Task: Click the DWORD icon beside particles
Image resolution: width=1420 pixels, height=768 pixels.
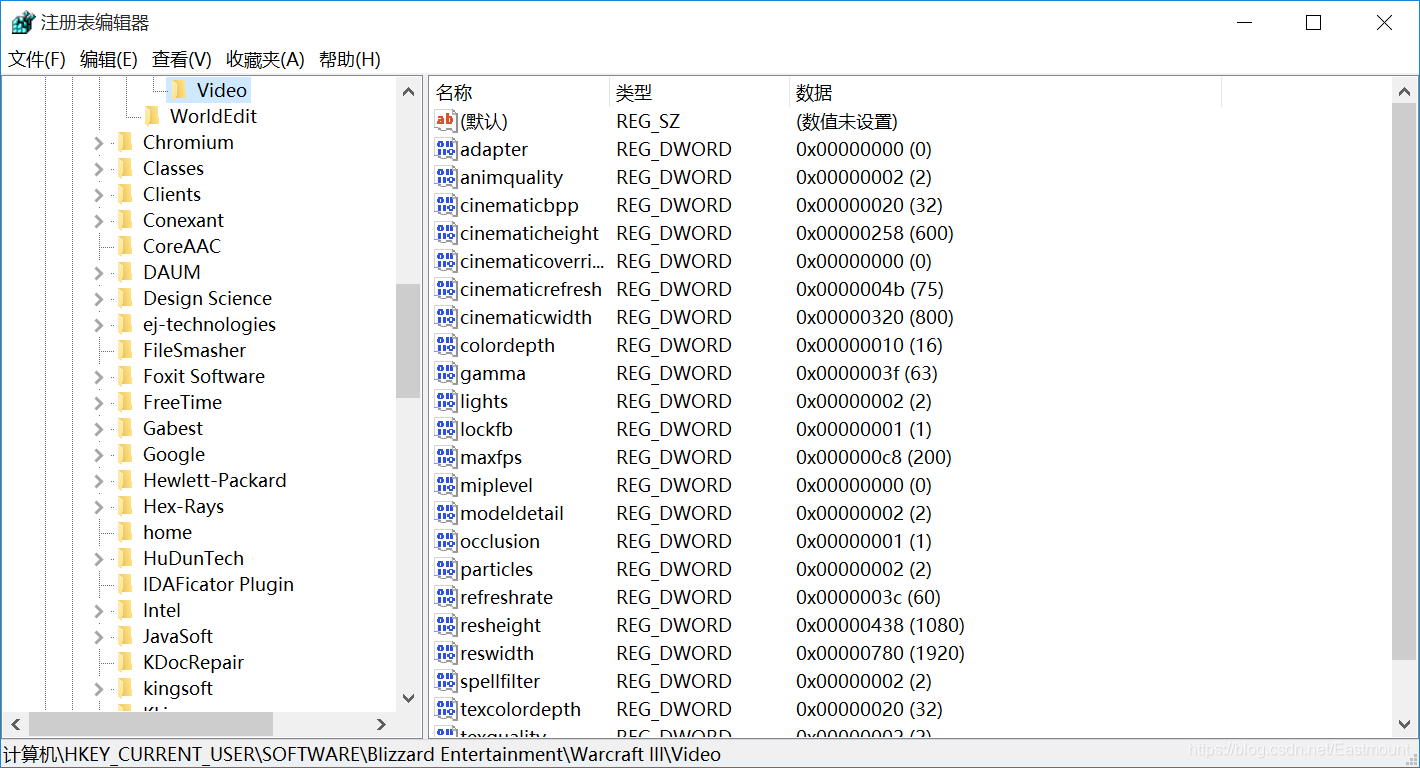Action: [x=446, y=569]
